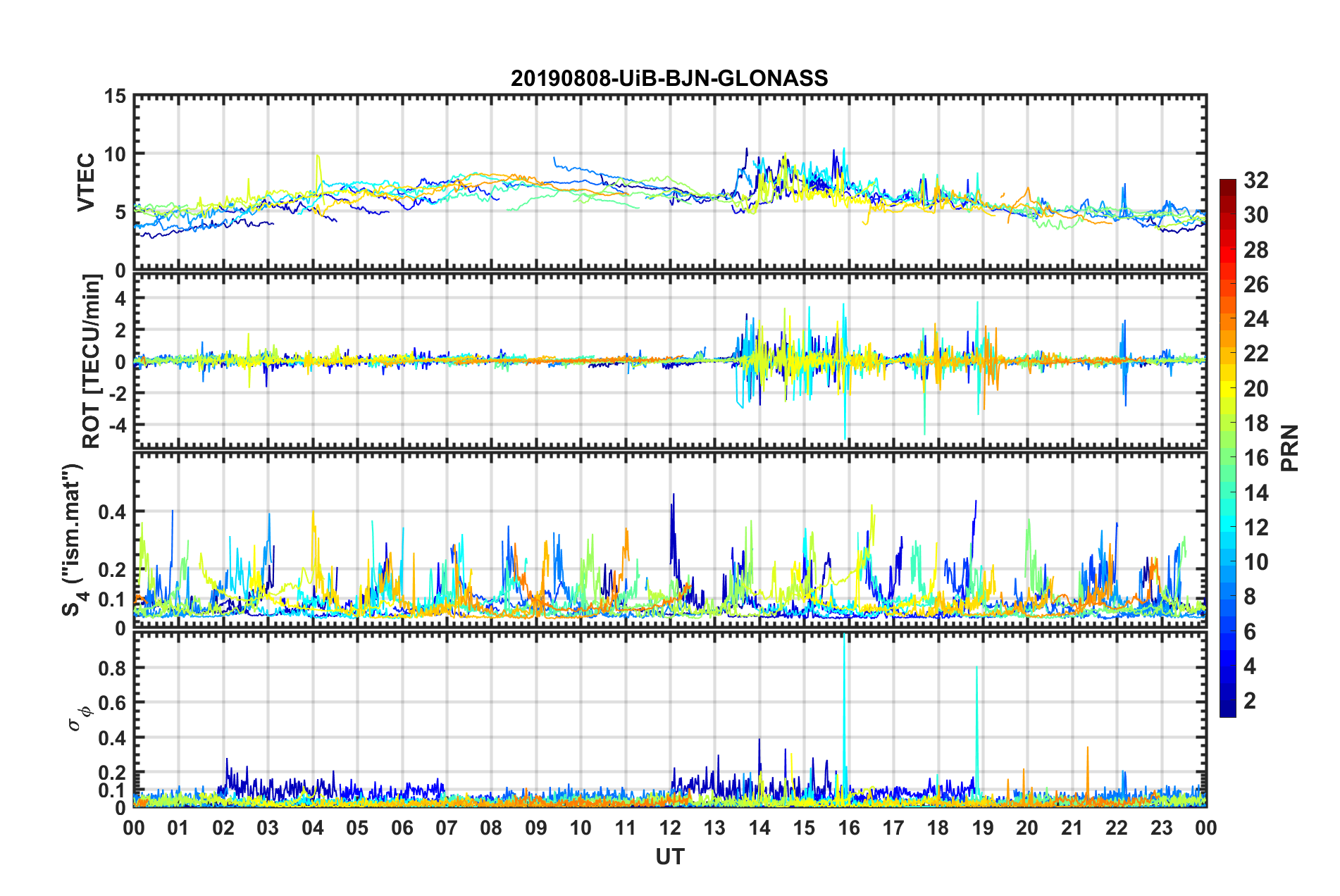
Task: Click colorbar tick value 12
Action: (1255, 528)
